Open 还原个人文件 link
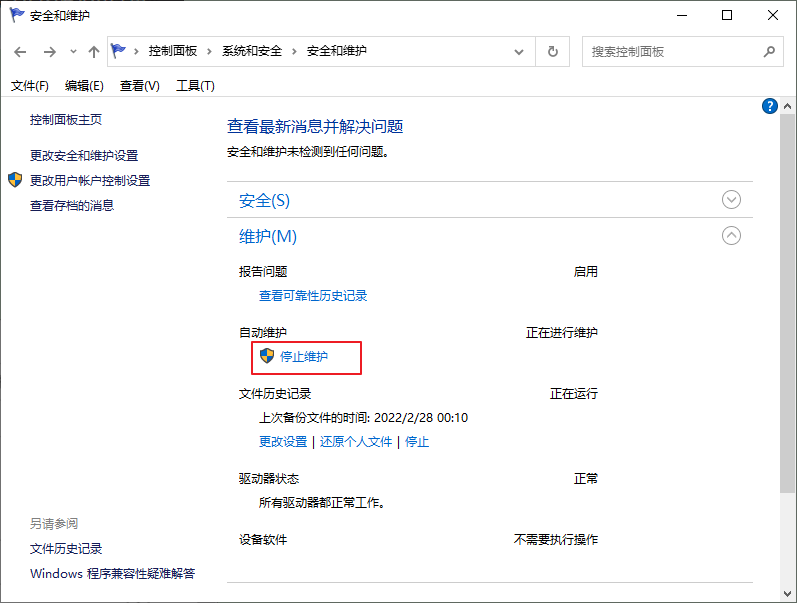This screenshot has height=603, width=797. pyautogui.click(x=356, y=442)
